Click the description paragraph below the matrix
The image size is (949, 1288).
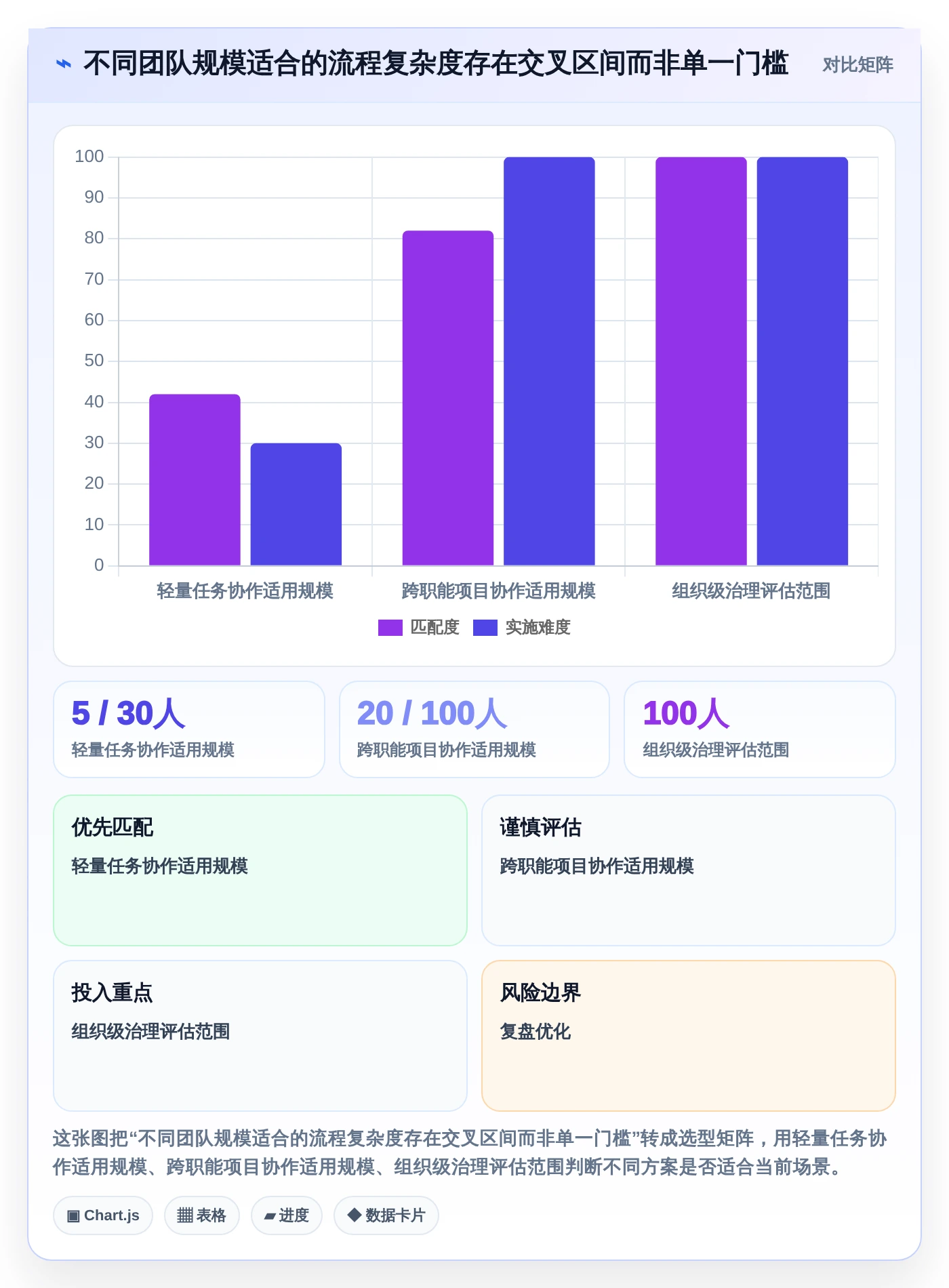pos(470,1152)
